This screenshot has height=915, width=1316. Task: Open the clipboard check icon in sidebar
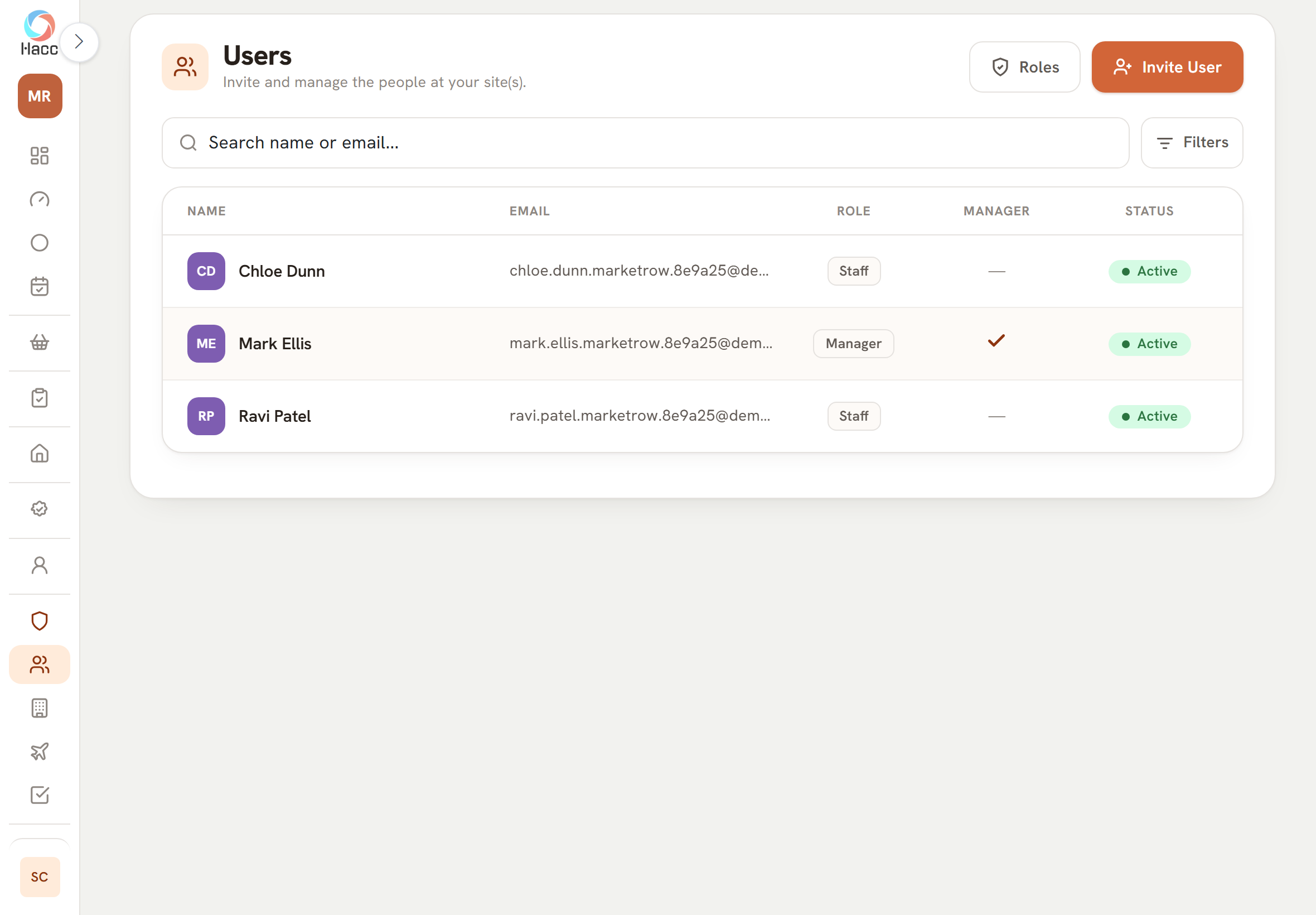(x=40, y=398)
